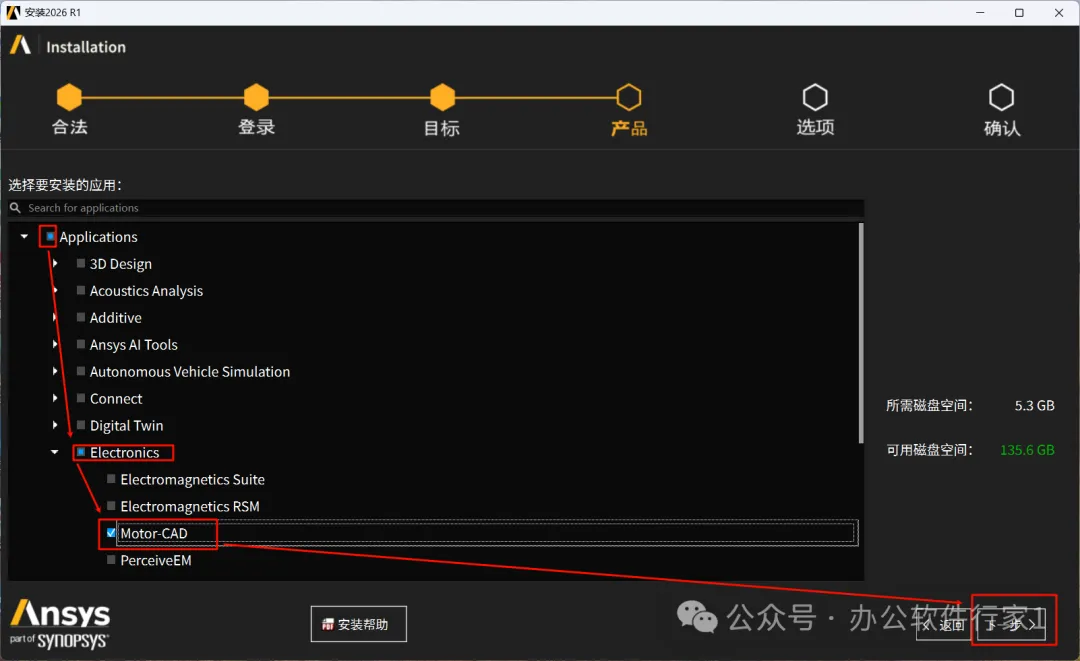This screenshot has width=1080, height=661.
Task: Click the 5.3 GB required space value
Action: pos(1035,406)
